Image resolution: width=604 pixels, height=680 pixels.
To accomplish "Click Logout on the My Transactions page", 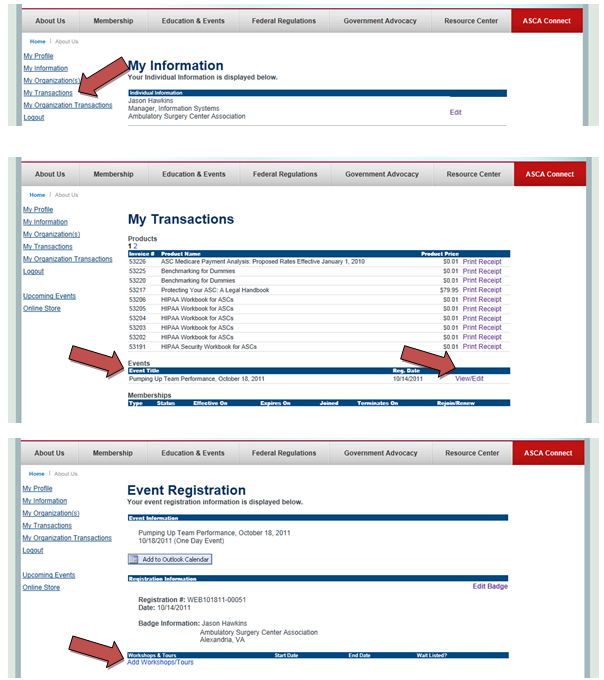I will [33, 271].
